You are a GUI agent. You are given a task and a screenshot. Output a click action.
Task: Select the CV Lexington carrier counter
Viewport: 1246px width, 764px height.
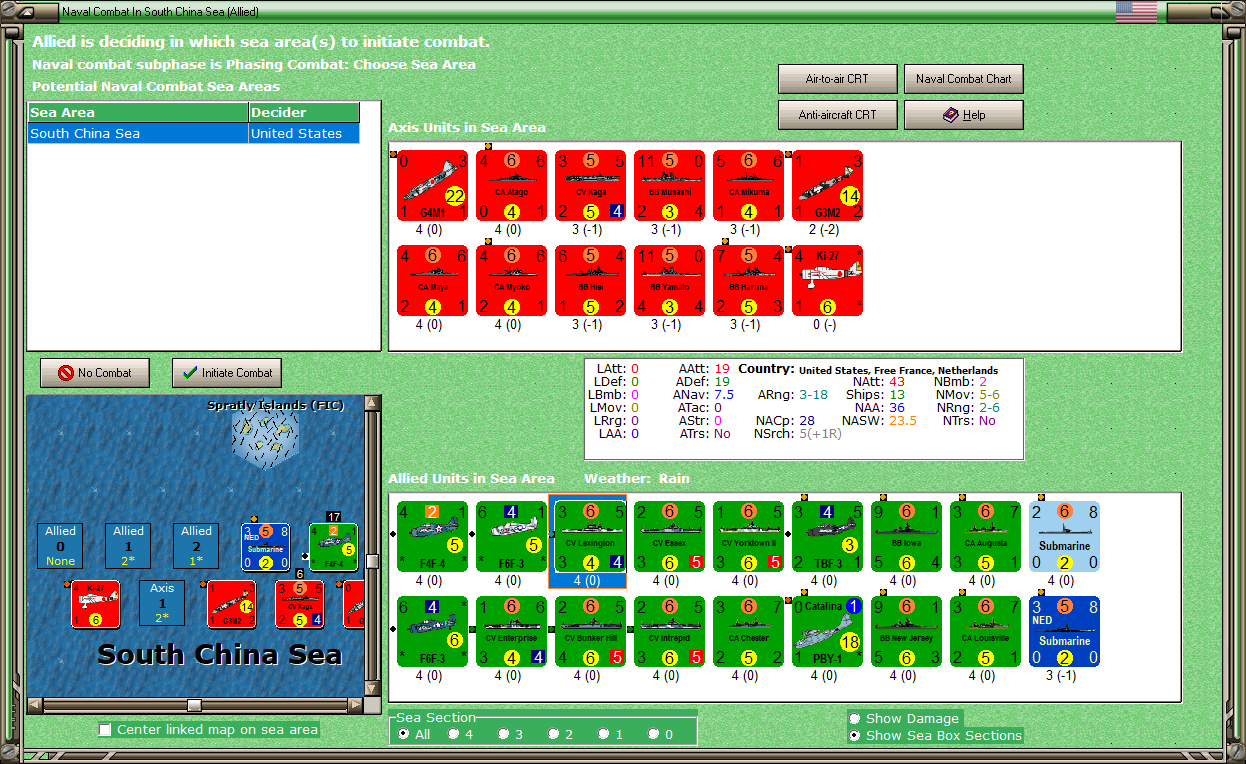590,537
